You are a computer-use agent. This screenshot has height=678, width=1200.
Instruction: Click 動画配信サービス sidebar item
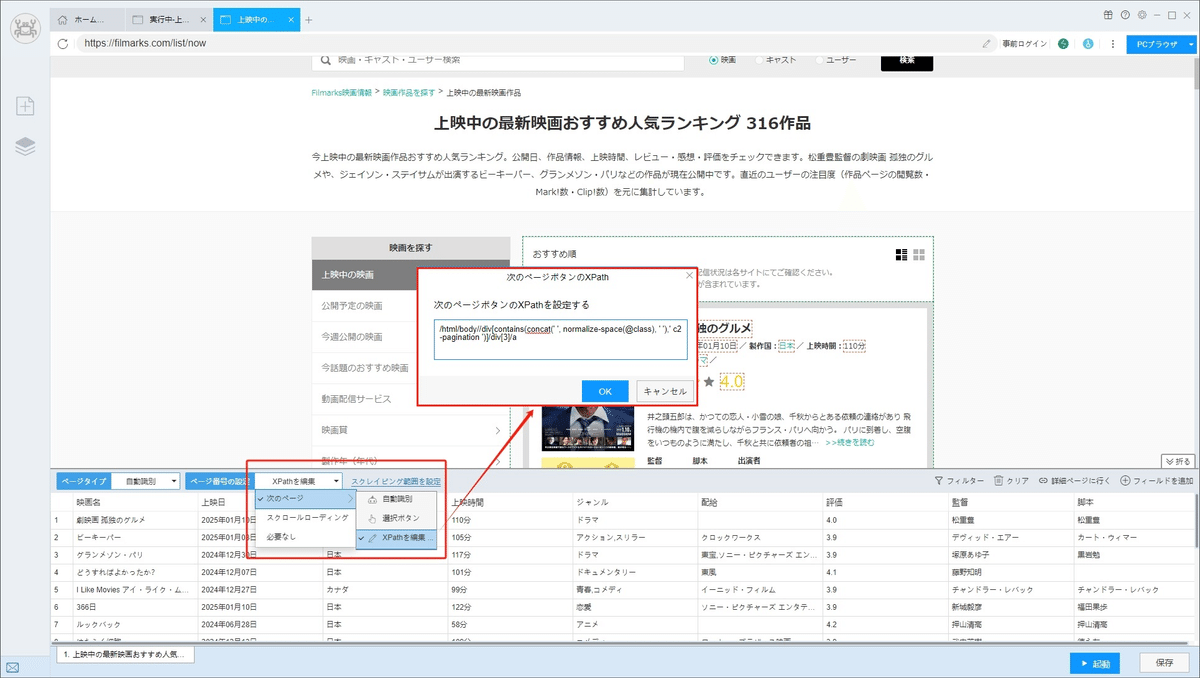pyautogui.click(x=411, y=398)
